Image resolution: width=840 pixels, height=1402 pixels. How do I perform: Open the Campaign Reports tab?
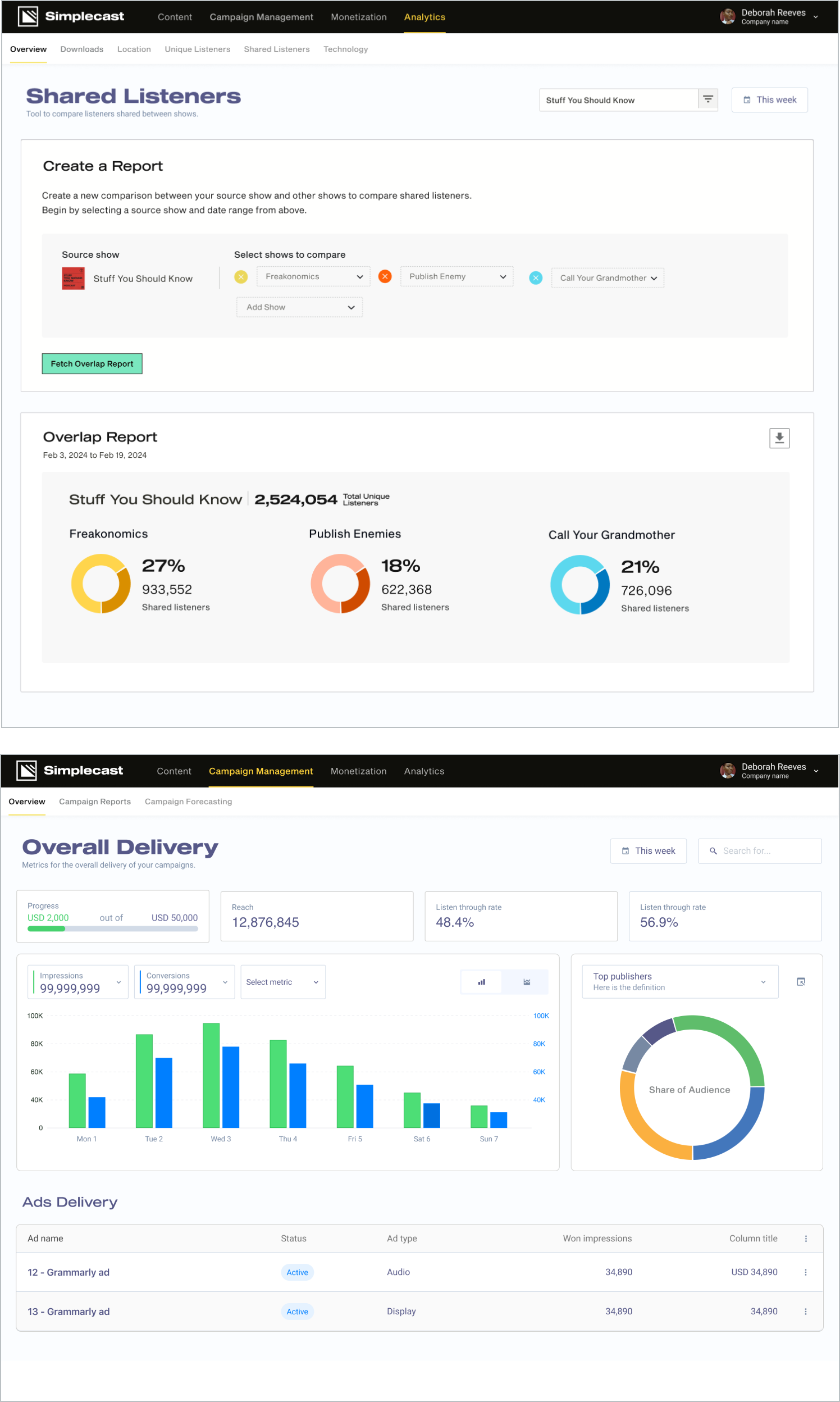[95, 801]
